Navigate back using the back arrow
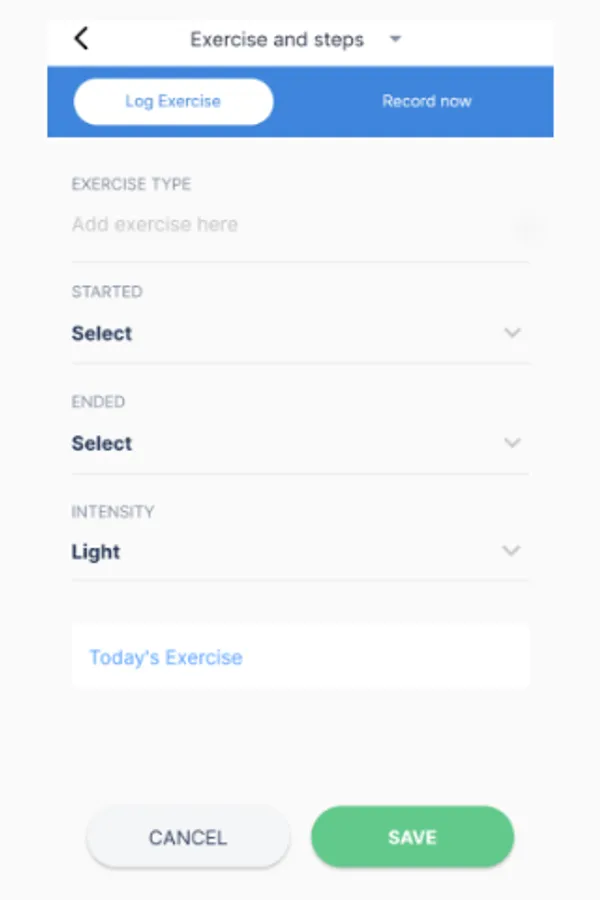 click(80, 38)
